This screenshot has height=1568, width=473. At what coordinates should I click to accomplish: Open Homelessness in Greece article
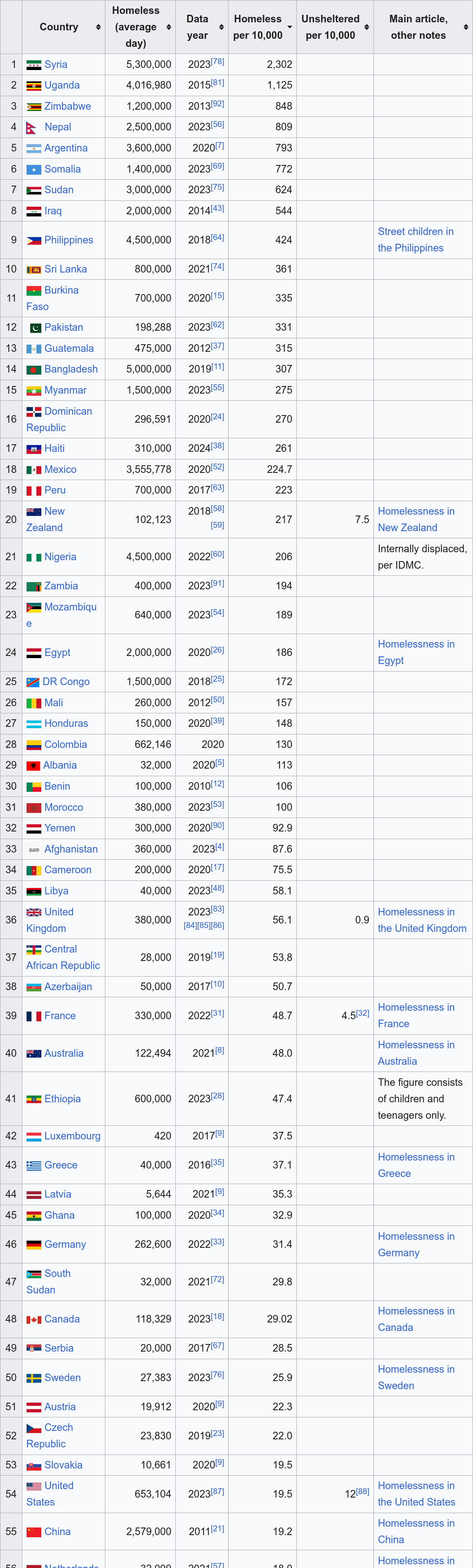coord(417,1165)
